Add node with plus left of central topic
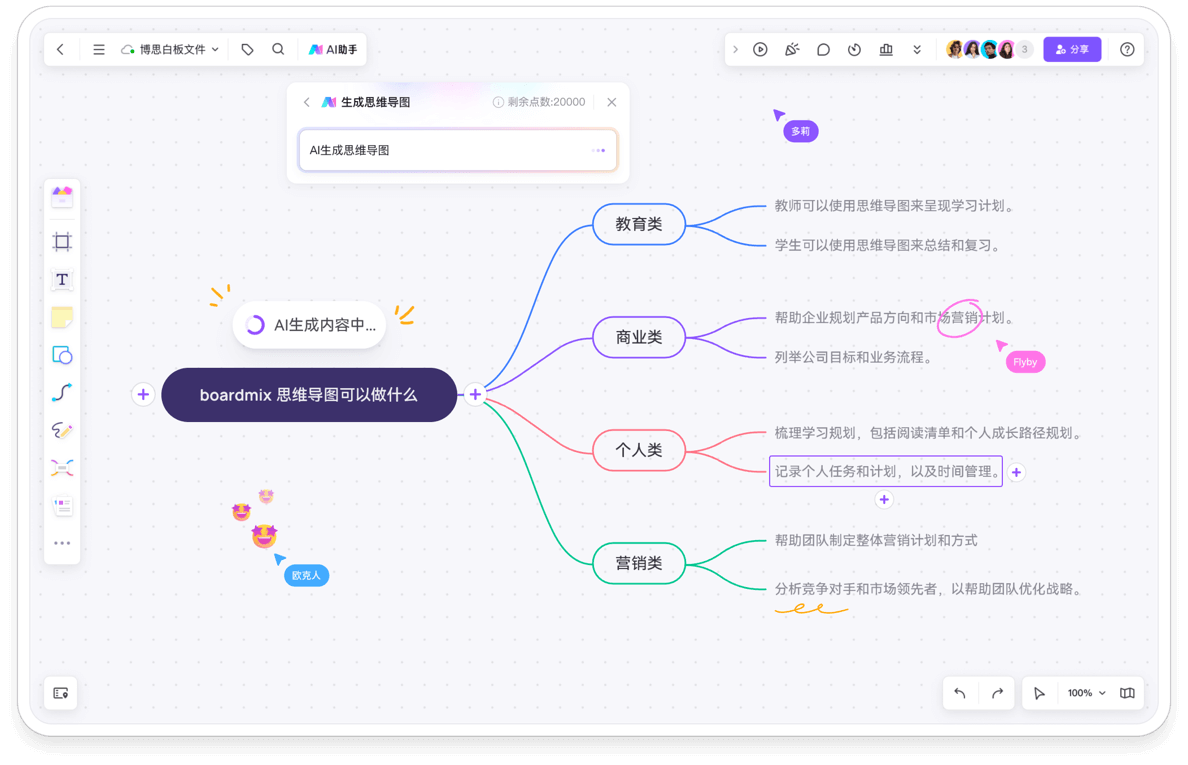Image resolution: width=1188 pixels, height=765 pixels. point(143,395)
